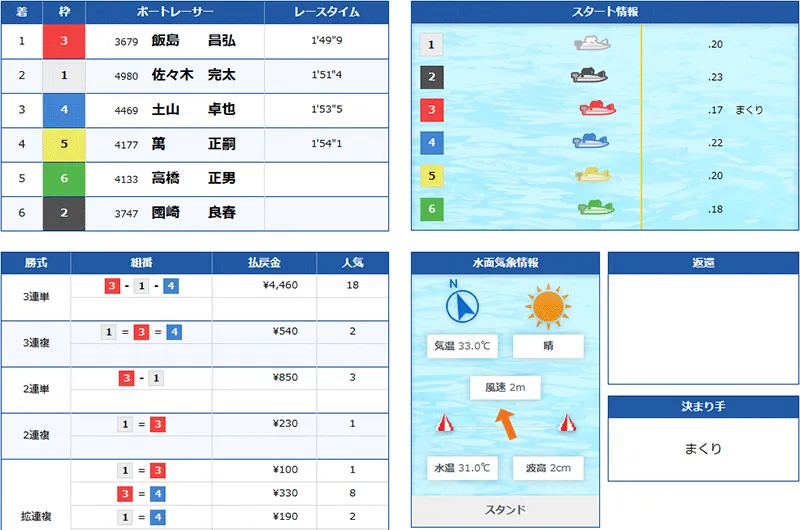Click the left red-white buoy icon

click(445, 422)
